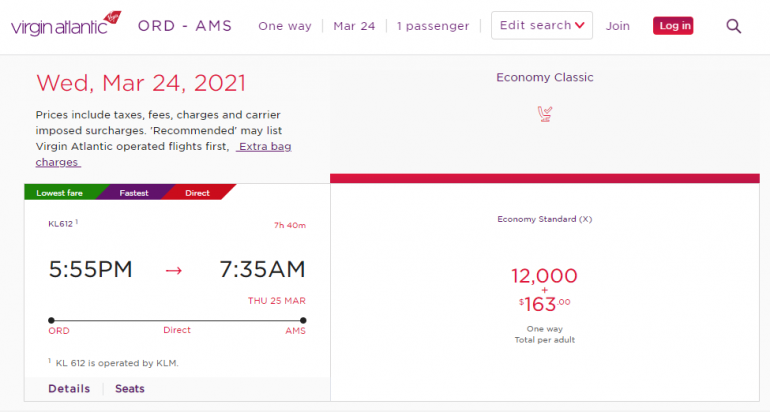This screenshot has width=770, height=412.
Task: Click the 1 passenger header item
Action: [x=432, y=26]
